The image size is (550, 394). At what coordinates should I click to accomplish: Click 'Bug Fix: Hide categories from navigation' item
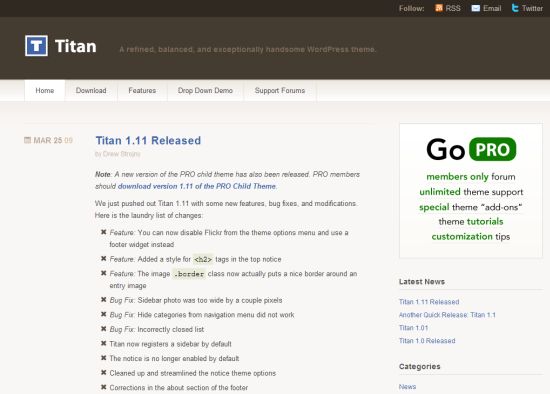tap(202, 315)
